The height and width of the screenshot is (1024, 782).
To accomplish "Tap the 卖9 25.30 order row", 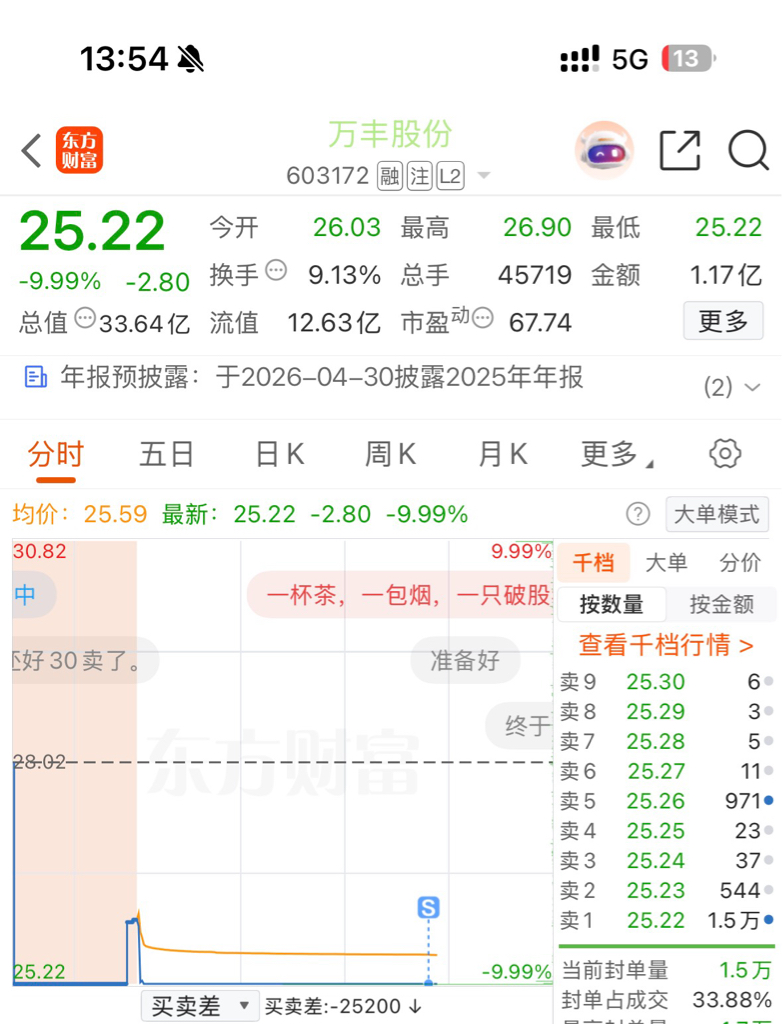I will coord(666,682).
